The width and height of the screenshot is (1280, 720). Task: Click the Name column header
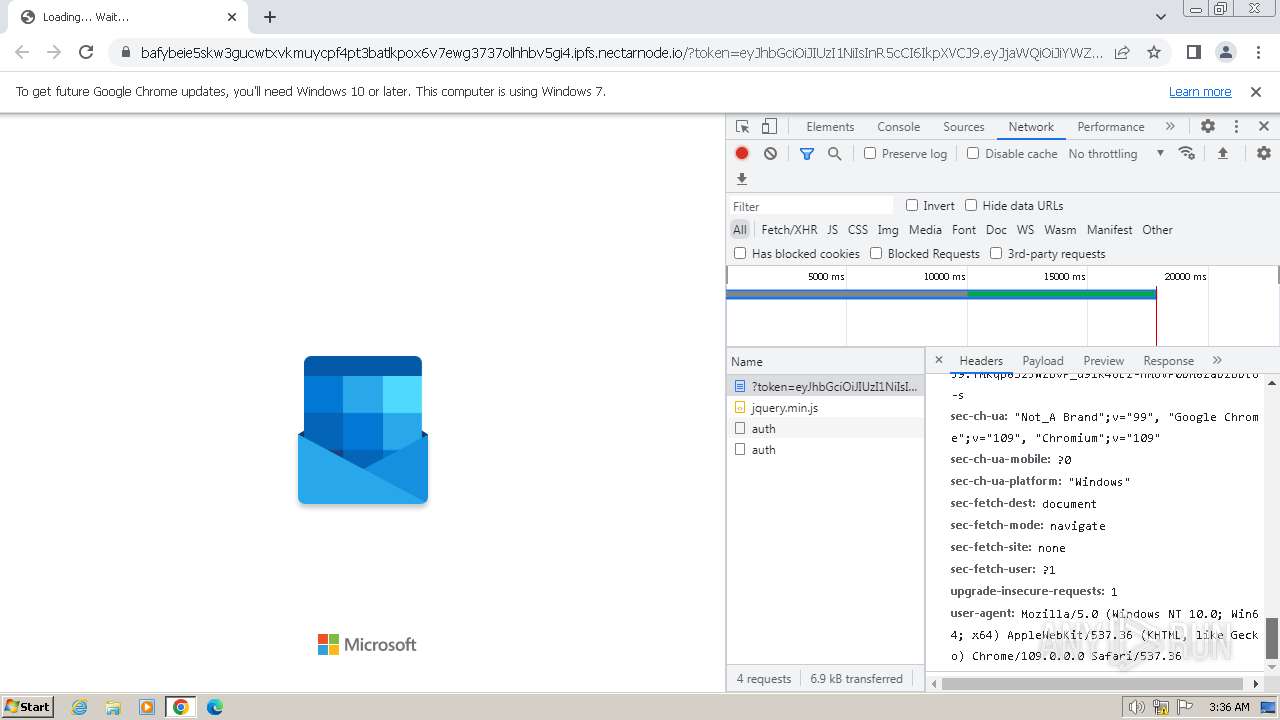[826, 361]
